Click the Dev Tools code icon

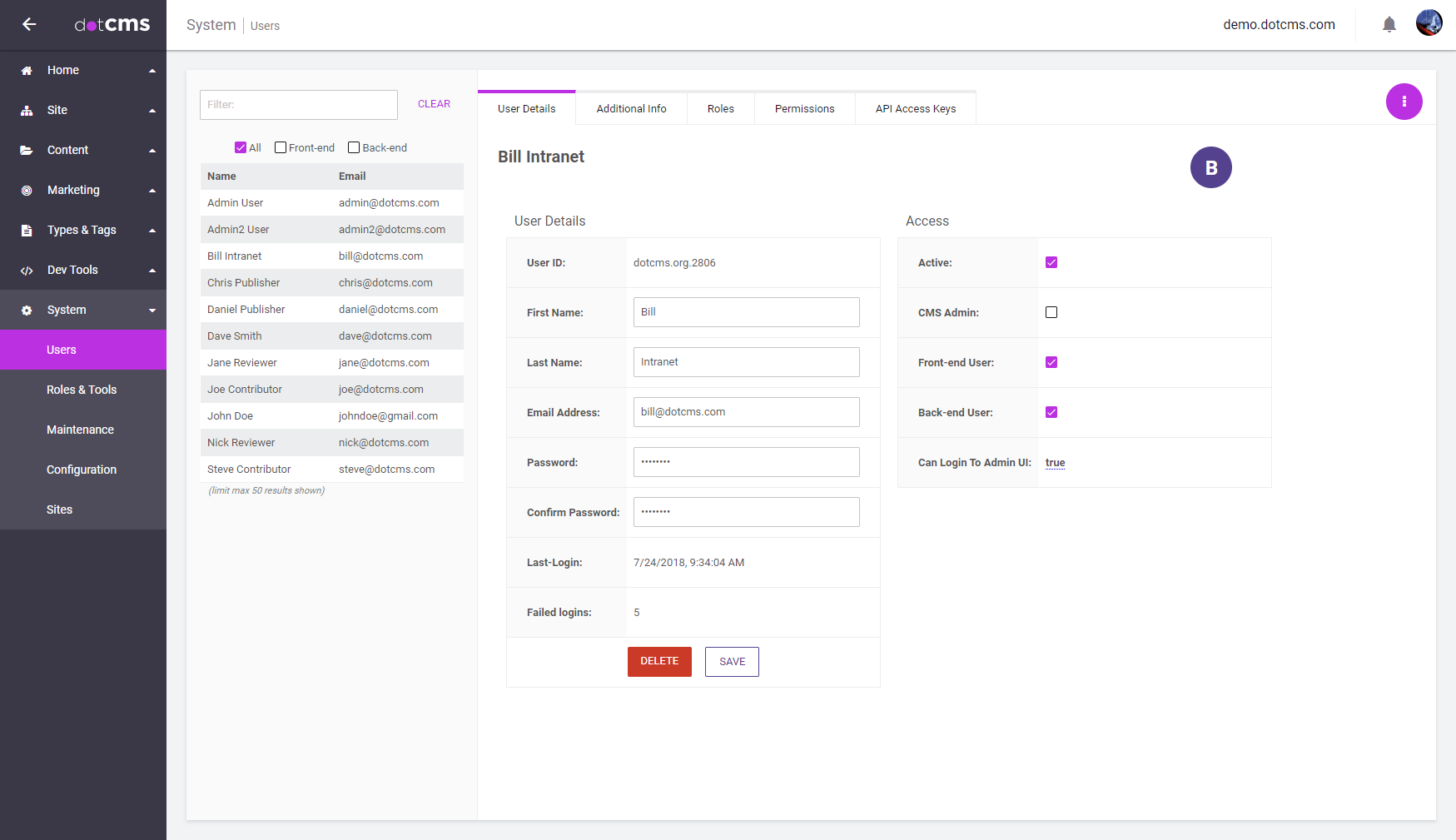pyautogui.click(x=27, y=271)
